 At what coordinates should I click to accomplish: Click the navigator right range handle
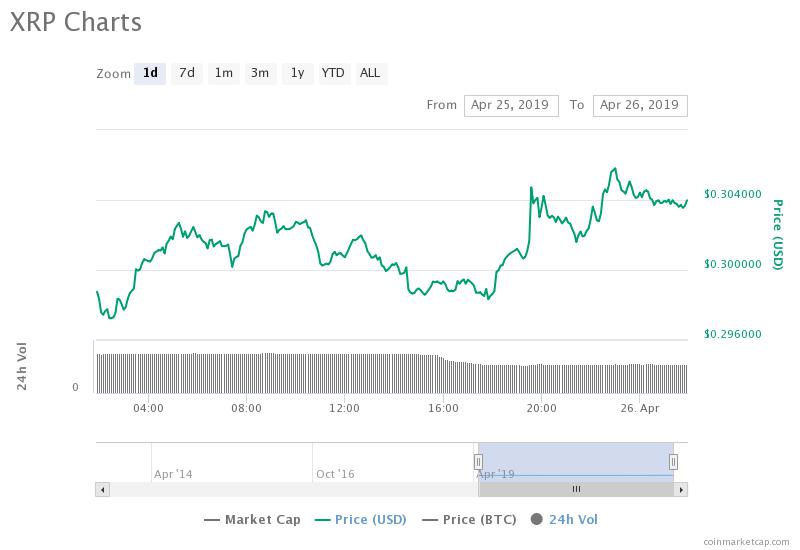[x=674, y=461]
